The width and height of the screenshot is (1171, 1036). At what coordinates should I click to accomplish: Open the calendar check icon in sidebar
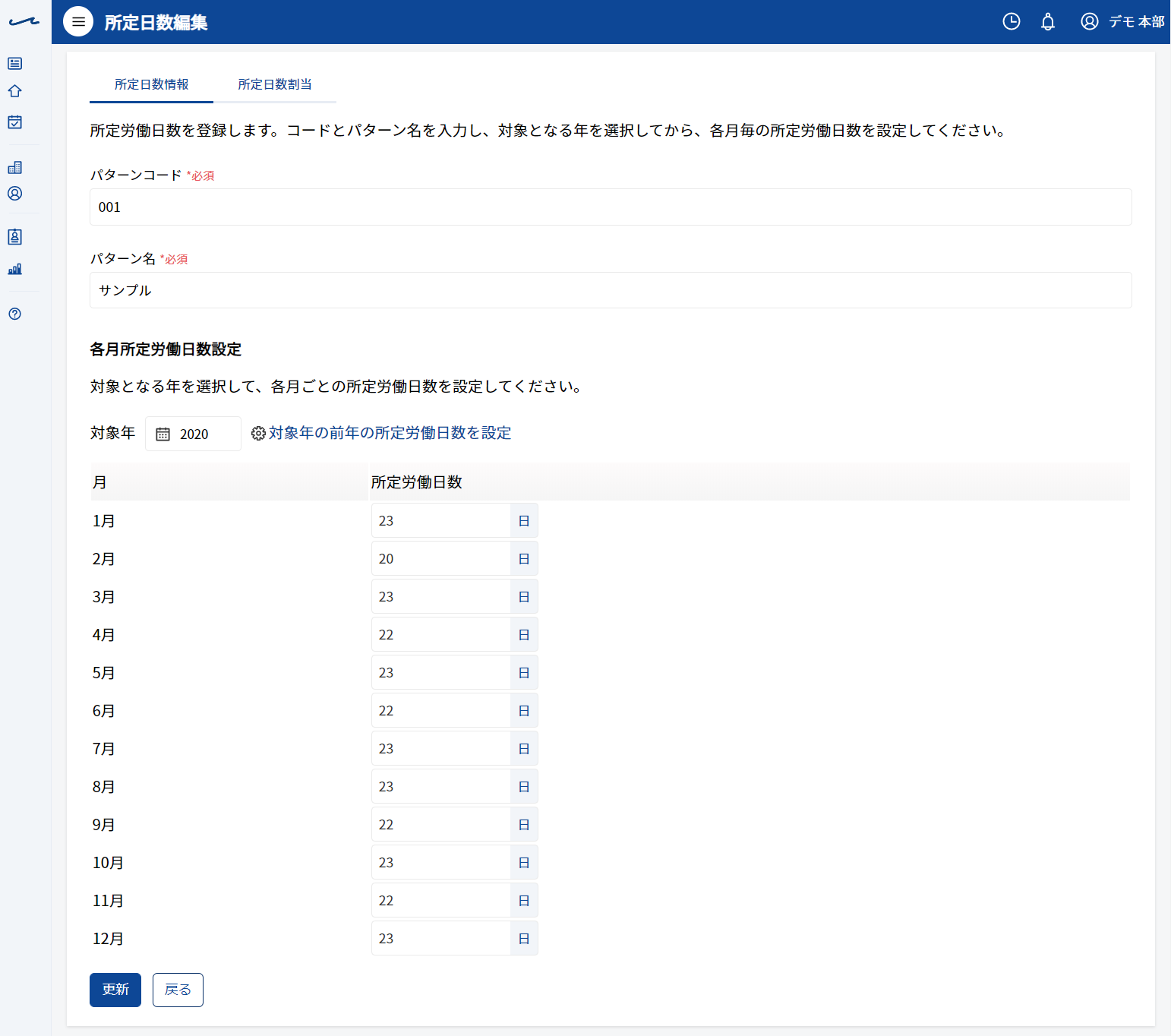point(14,122)
